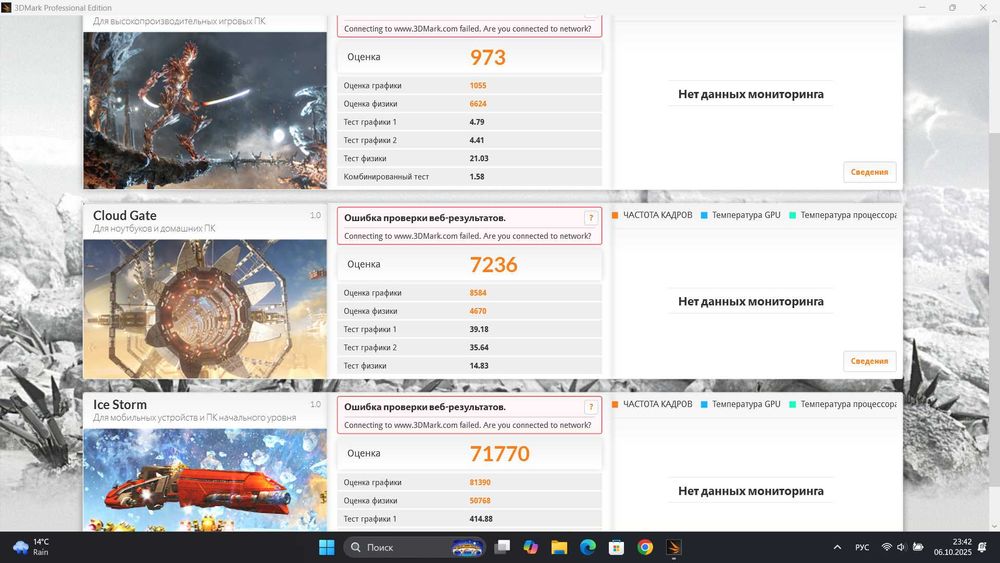Click the Тест графики 1 value 4.79

click(476, 122)
